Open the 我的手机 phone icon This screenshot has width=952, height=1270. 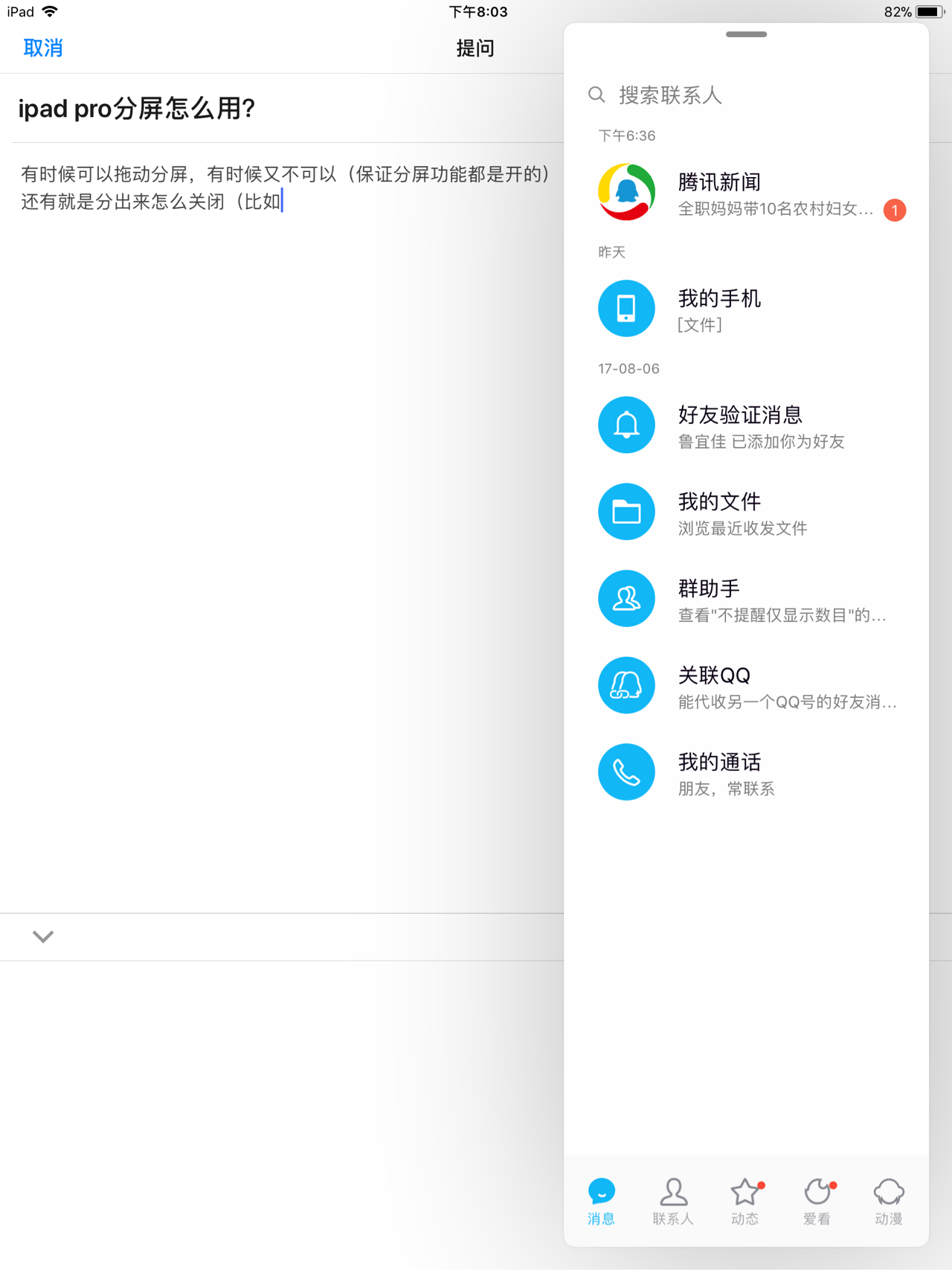click(x=626, y=308)
